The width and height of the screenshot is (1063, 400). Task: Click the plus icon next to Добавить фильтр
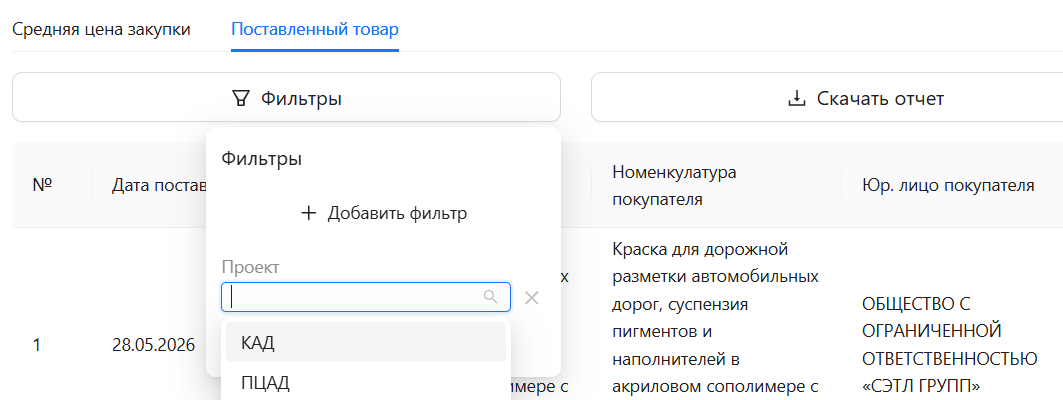point(308,214)
